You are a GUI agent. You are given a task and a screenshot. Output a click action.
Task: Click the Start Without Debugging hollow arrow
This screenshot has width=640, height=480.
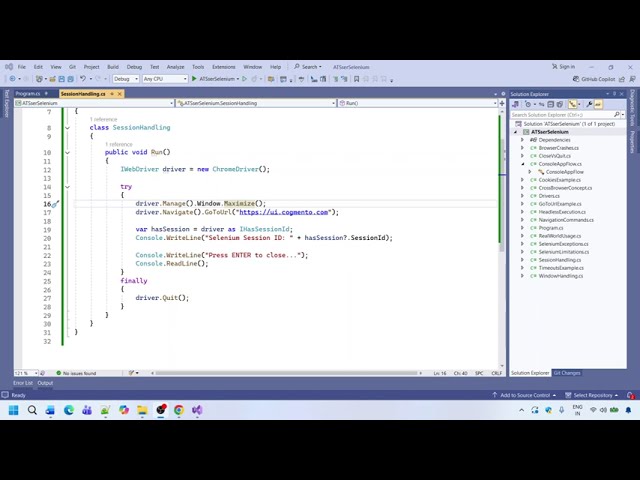pyautogui.click(x=244, y=79)
